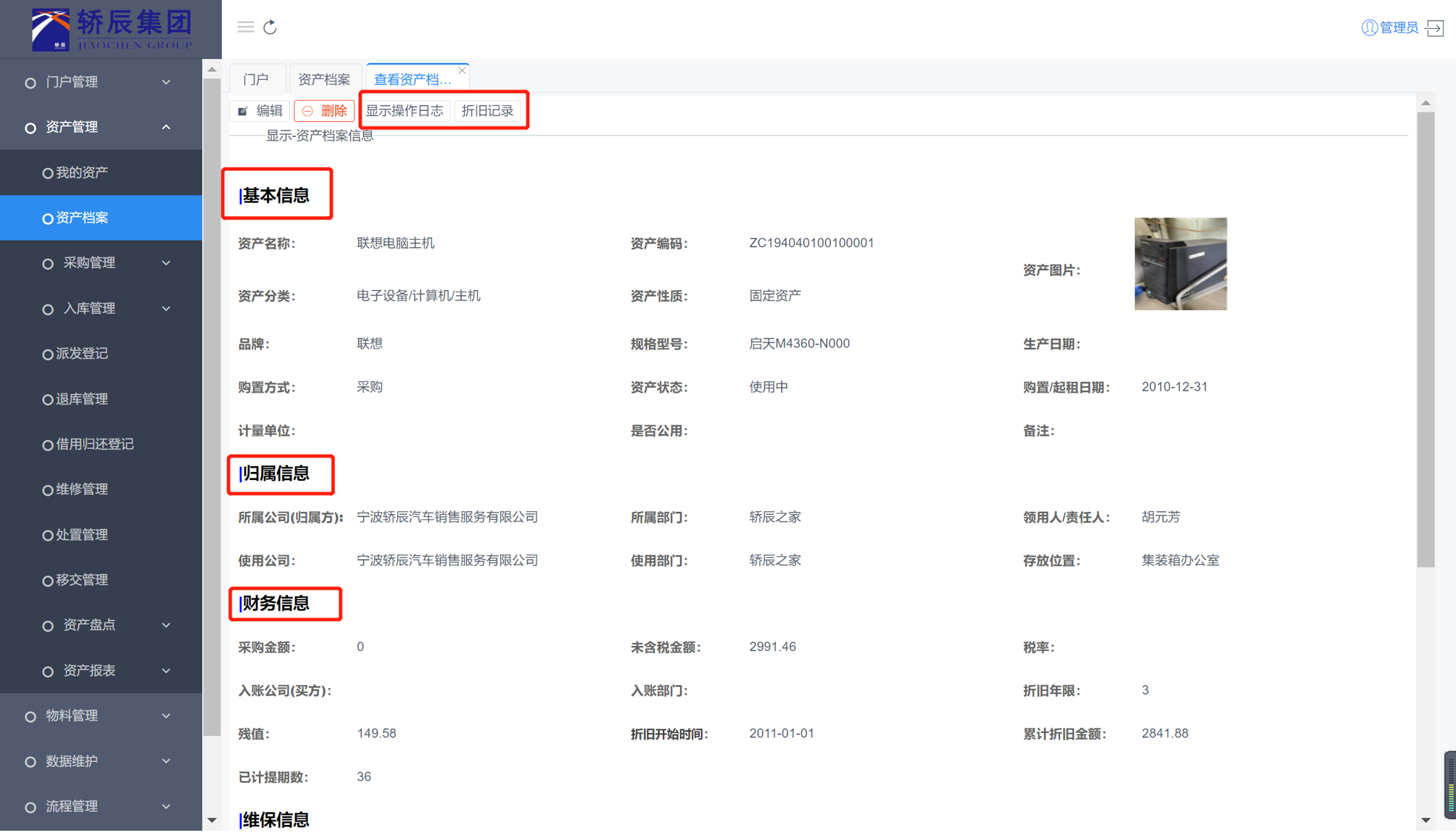This screenshot has height=833, width=1456.
Task: Click the administrator user icon
Action: coord(1369,28)
